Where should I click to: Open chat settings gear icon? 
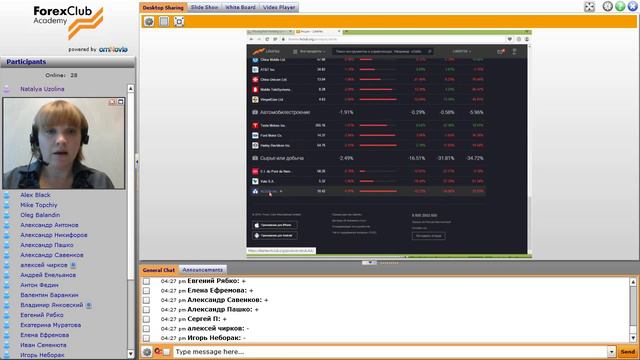pos(147,351)
